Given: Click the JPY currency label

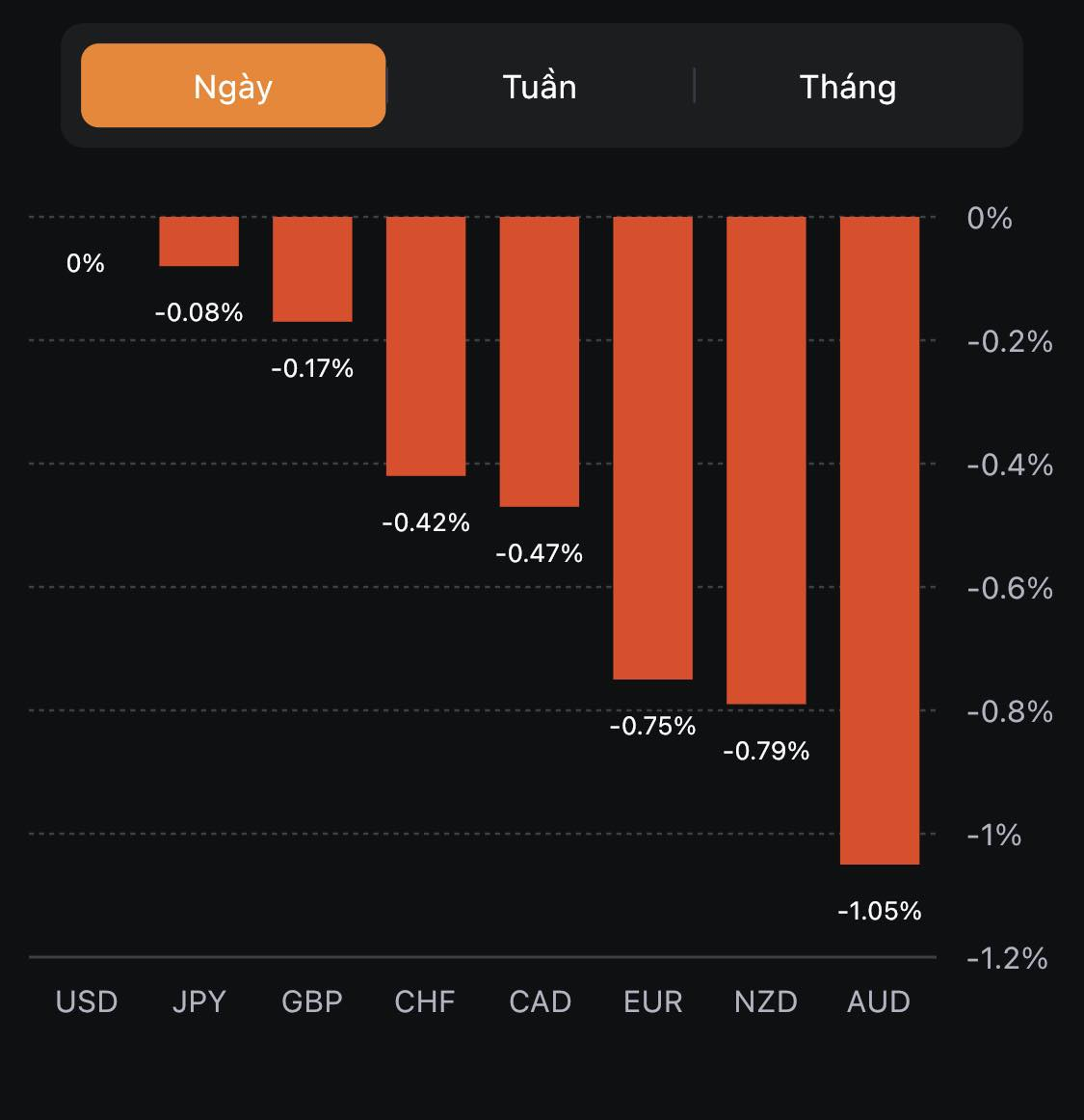Looking at the screenshot, I should pyautogui.click(x=198, y=1001).
